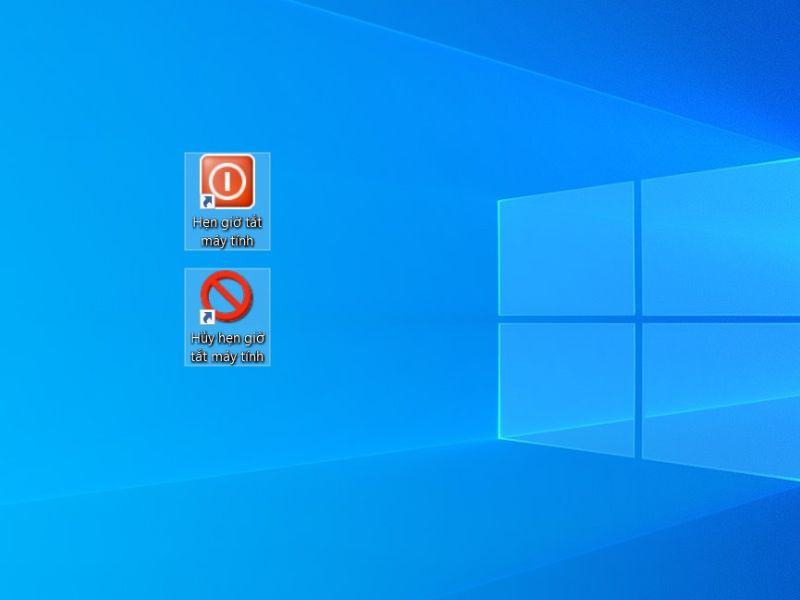Click the "Hủy hẹn giờ tắt máy tính" label
800x600 pixels.
click(228, 347)
